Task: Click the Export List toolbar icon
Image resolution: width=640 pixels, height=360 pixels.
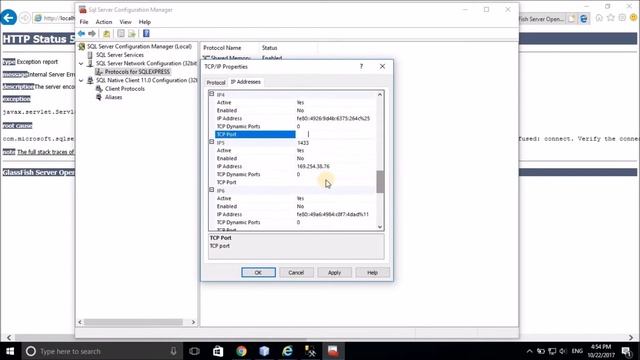Action: [132, 33]
